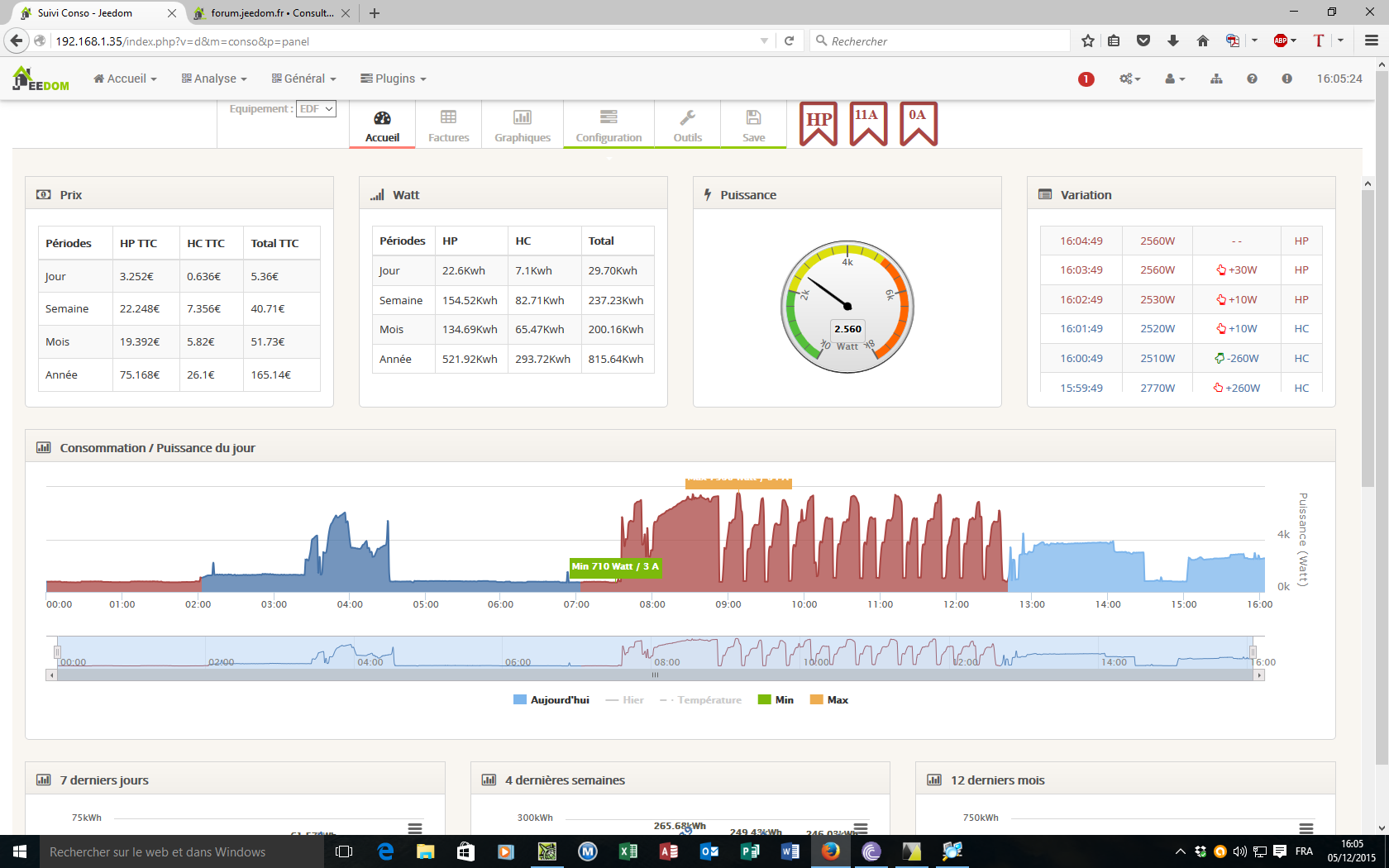Open the Outils wrench icon
Image resolution: width=1389 pixels, height=868 pixels.
687,117
